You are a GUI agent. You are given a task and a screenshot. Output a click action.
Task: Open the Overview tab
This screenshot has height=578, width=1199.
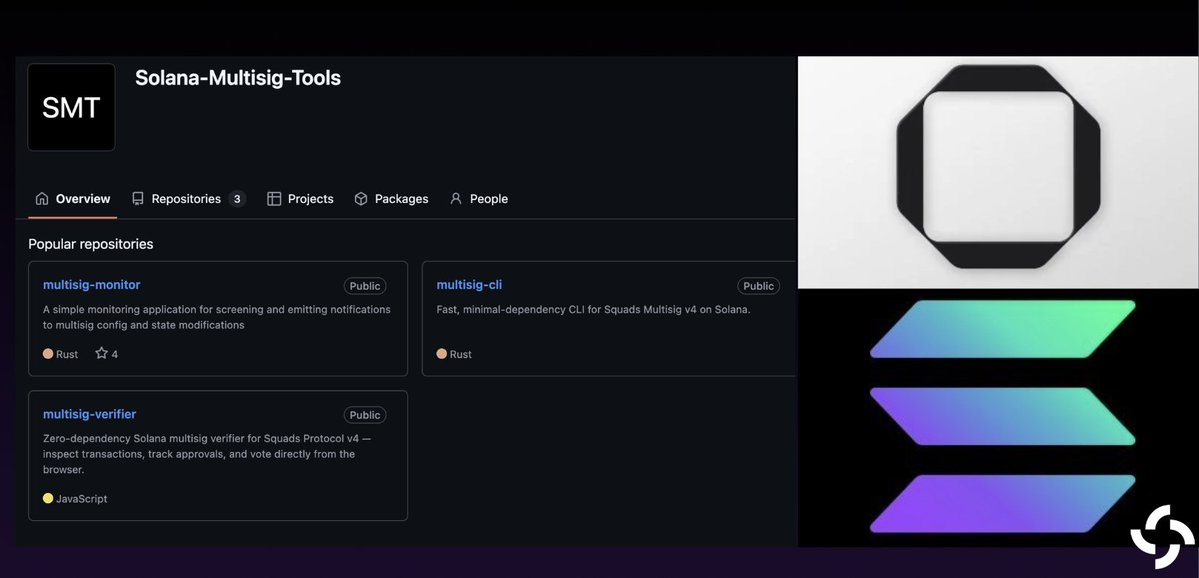(x=73, y=199)
